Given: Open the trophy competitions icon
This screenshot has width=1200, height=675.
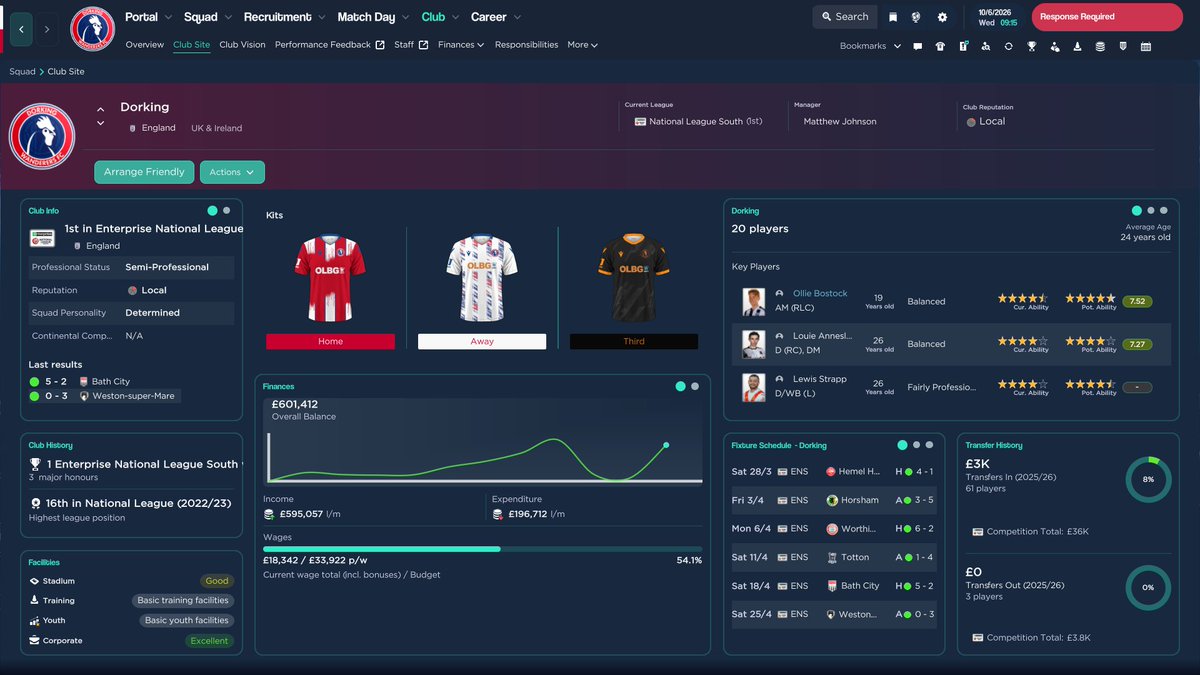Looking at the screenshot, I should pyautogui.click(x=1031, y=45).
